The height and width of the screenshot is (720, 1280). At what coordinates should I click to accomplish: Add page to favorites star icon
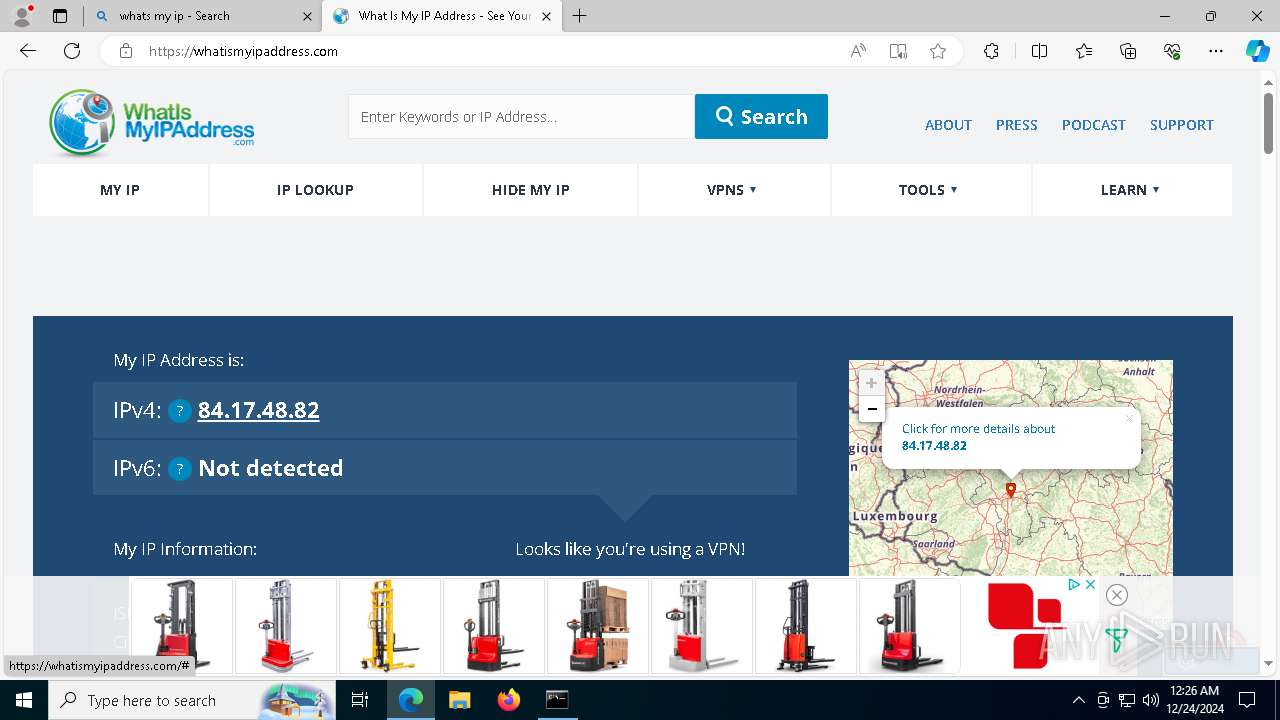click(938, 51)
